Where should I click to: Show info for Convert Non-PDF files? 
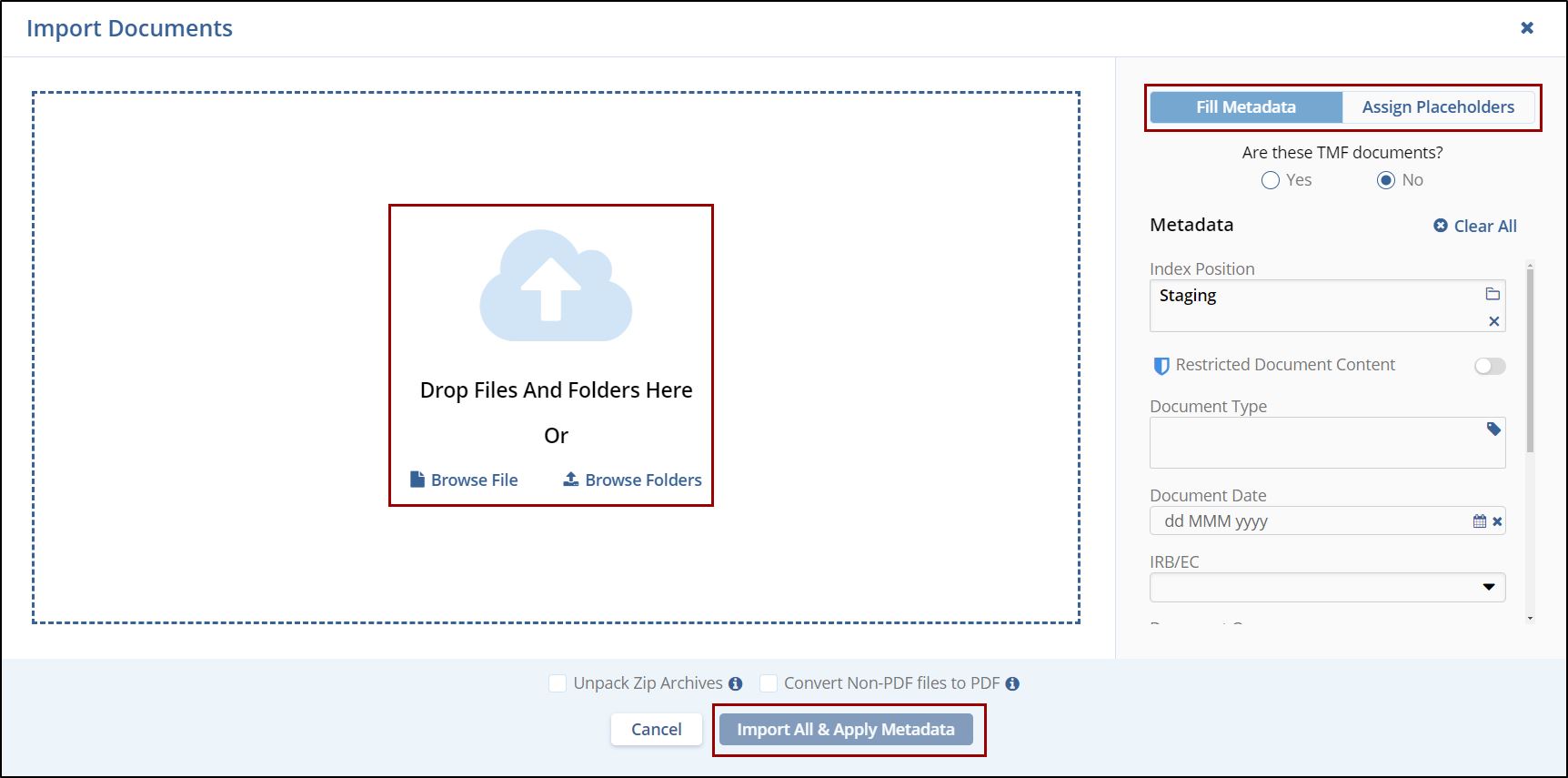1012,684
